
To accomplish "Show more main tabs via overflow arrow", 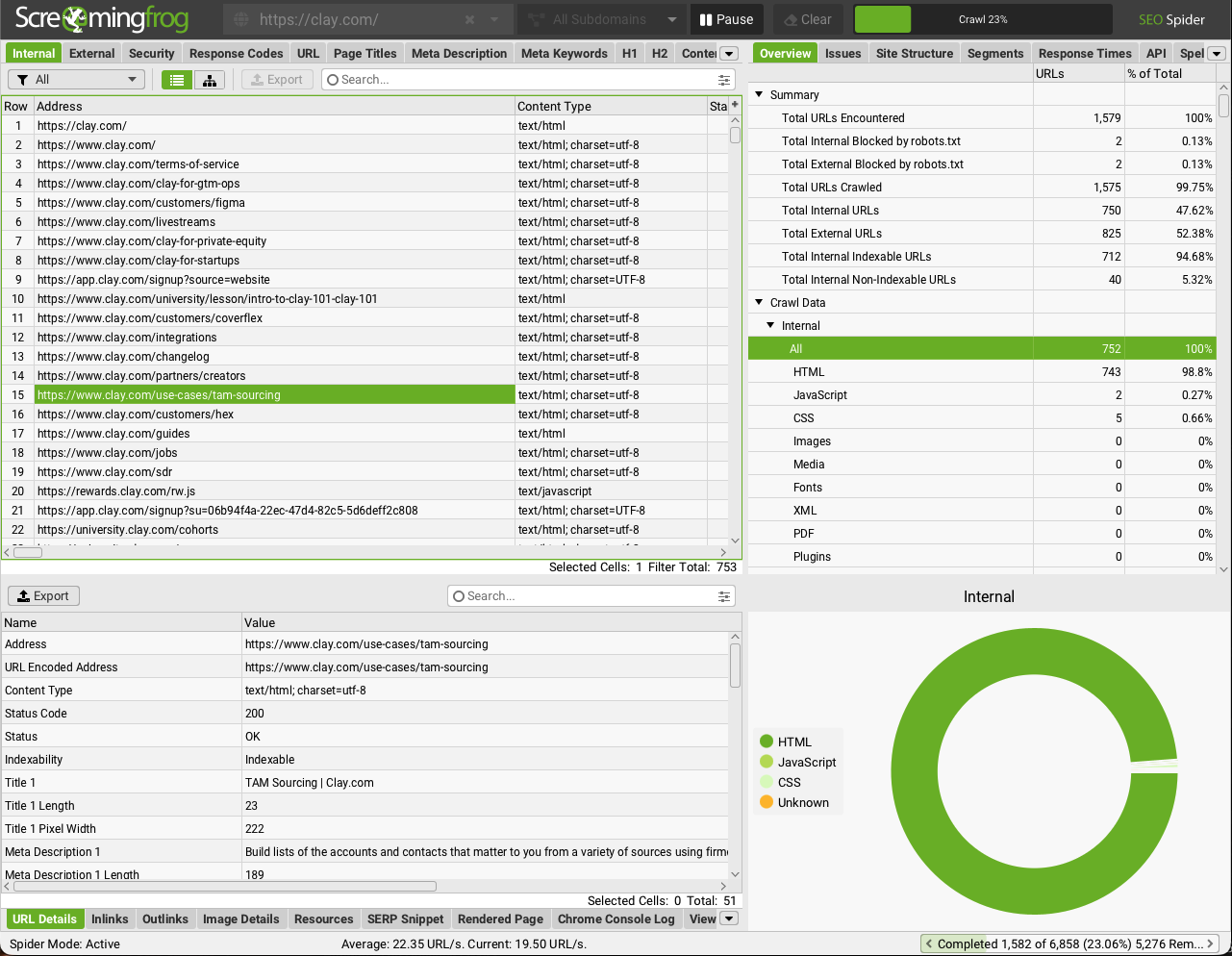I will coord(729,54).
